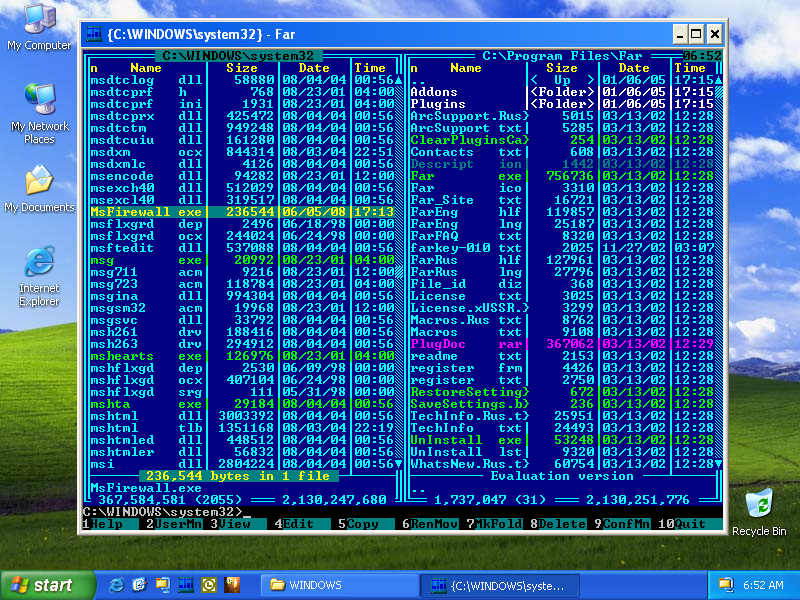Click the Delete function key label

(x=559, y=524)
